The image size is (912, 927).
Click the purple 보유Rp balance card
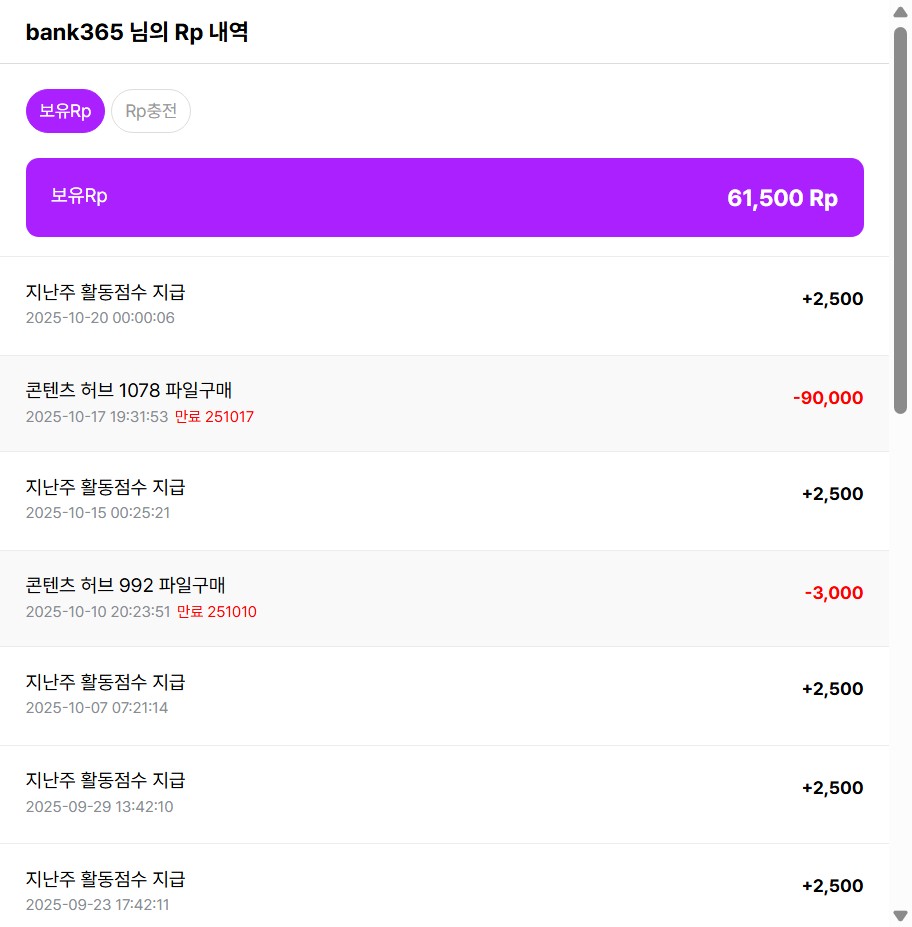444,197
